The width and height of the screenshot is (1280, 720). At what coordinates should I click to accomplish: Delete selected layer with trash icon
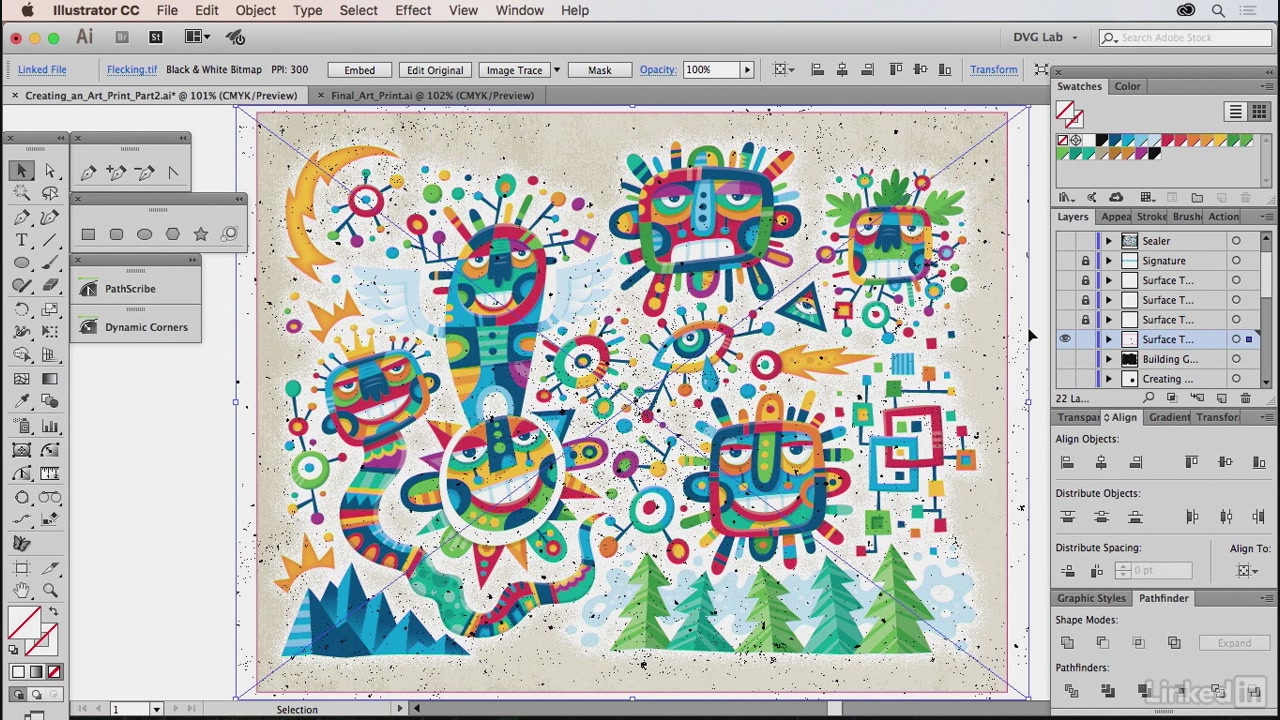1245,398
